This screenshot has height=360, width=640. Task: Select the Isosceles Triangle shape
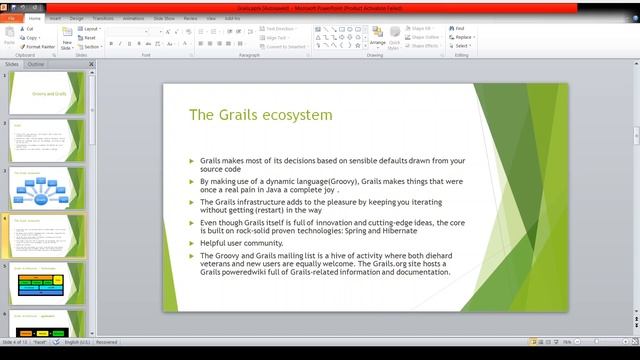coord(318,38)
